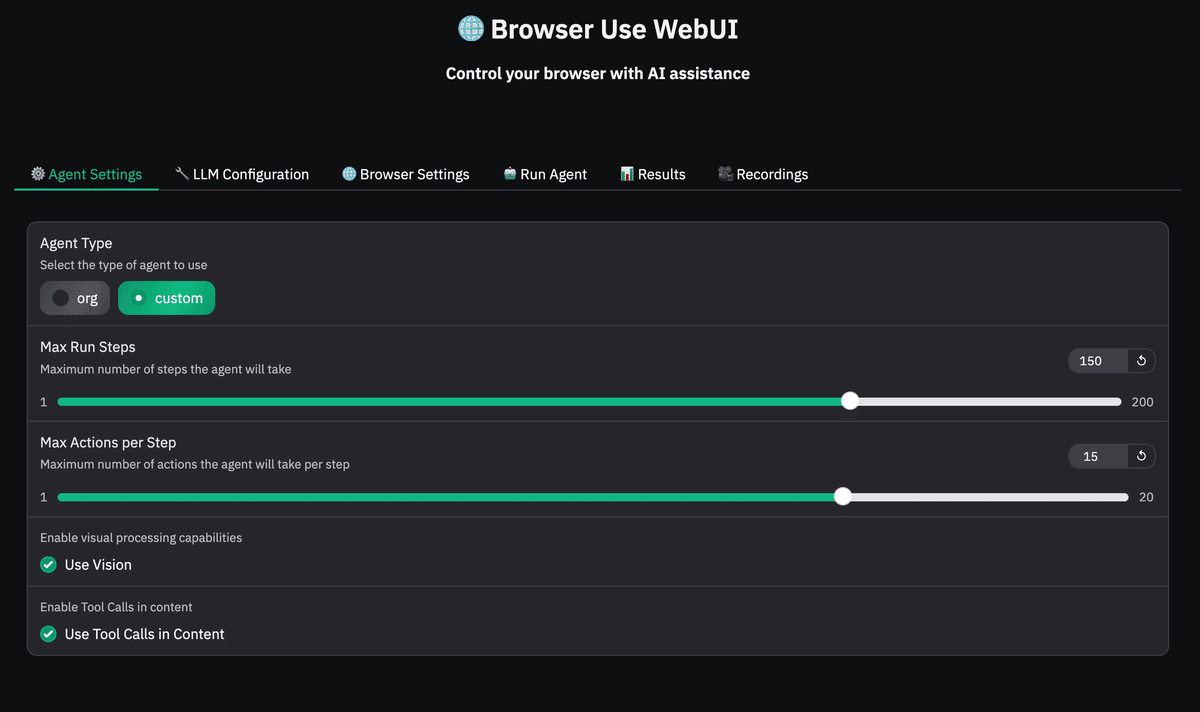Viewport: 1200px width, 712px height.
Task: Click the globe icon in the page title
Action: [x=471, y=28]
